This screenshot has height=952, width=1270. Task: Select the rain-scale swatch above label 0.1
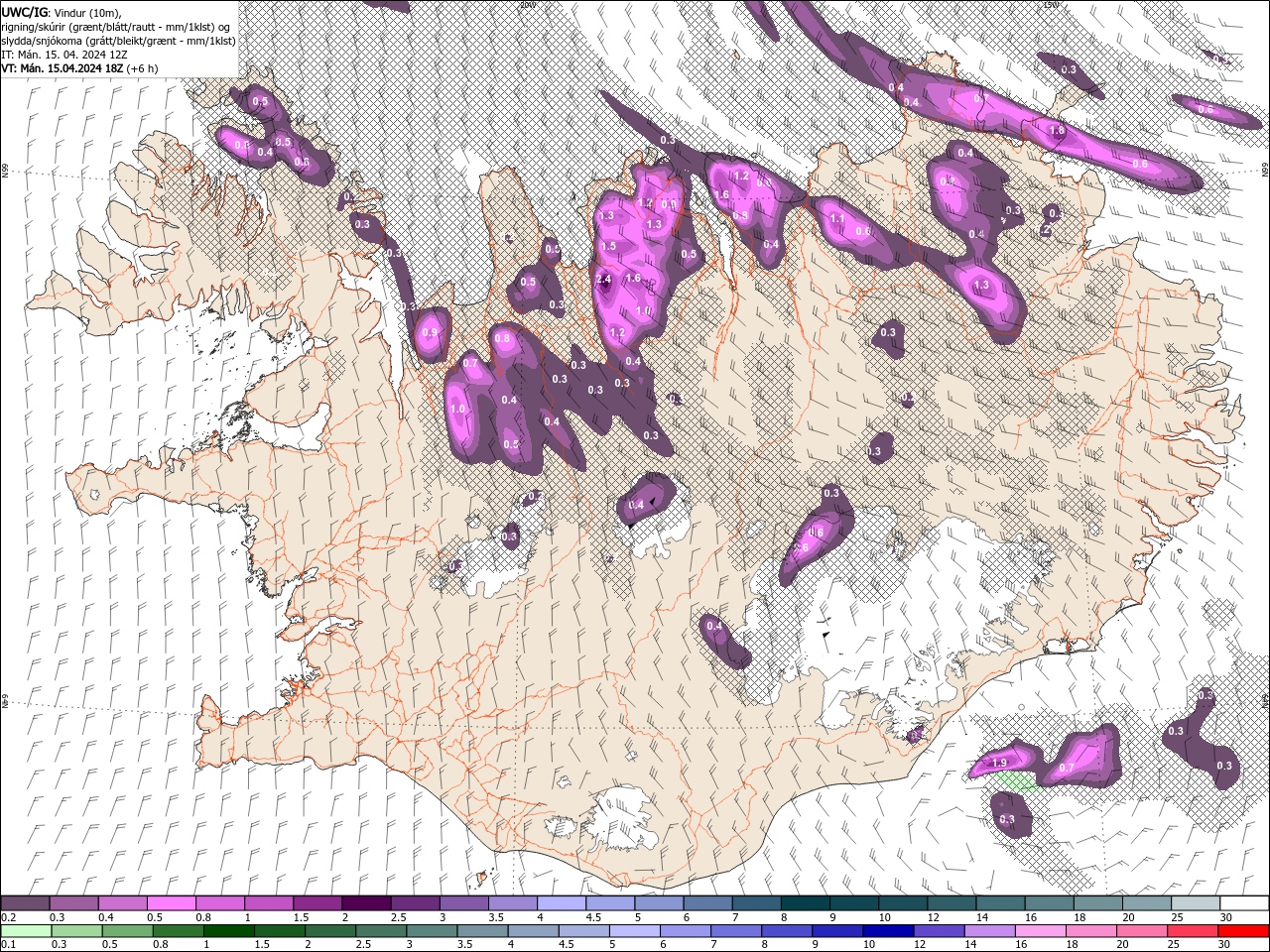(x=25, y=931)
